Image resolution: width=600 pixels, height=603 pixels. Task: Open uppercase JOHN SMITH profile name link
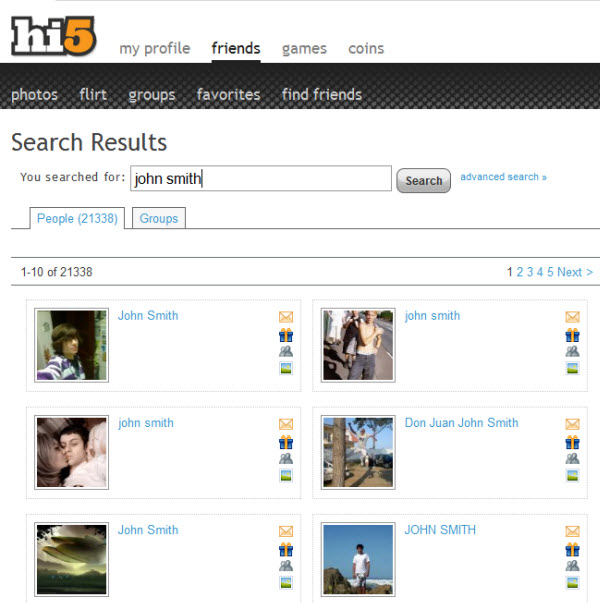click(440, 530)
